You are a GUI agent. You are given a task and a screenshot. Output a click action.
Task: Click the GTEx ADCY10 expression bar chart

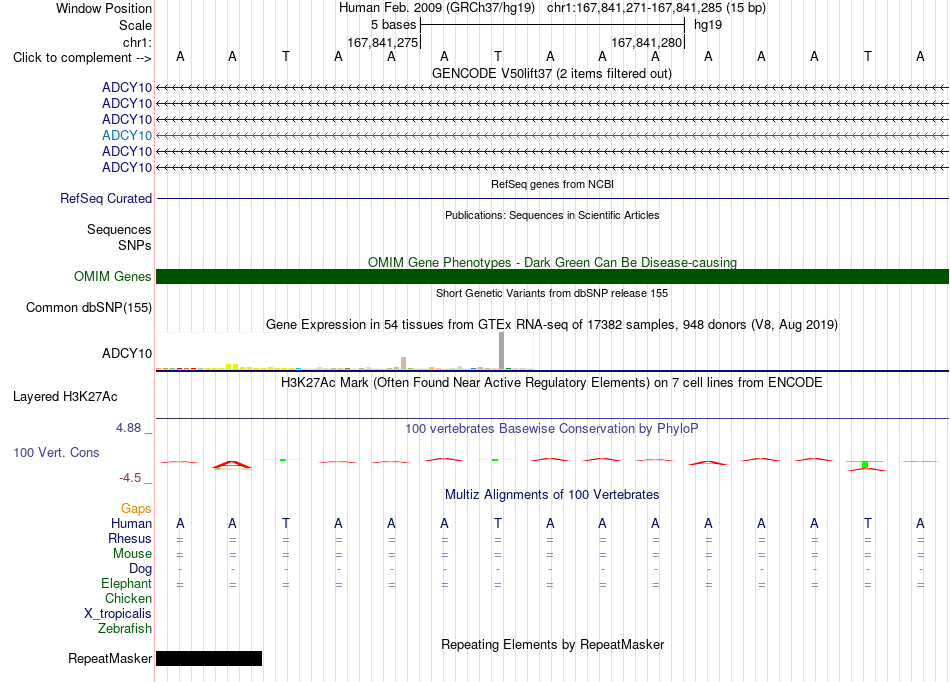[345, 351]
